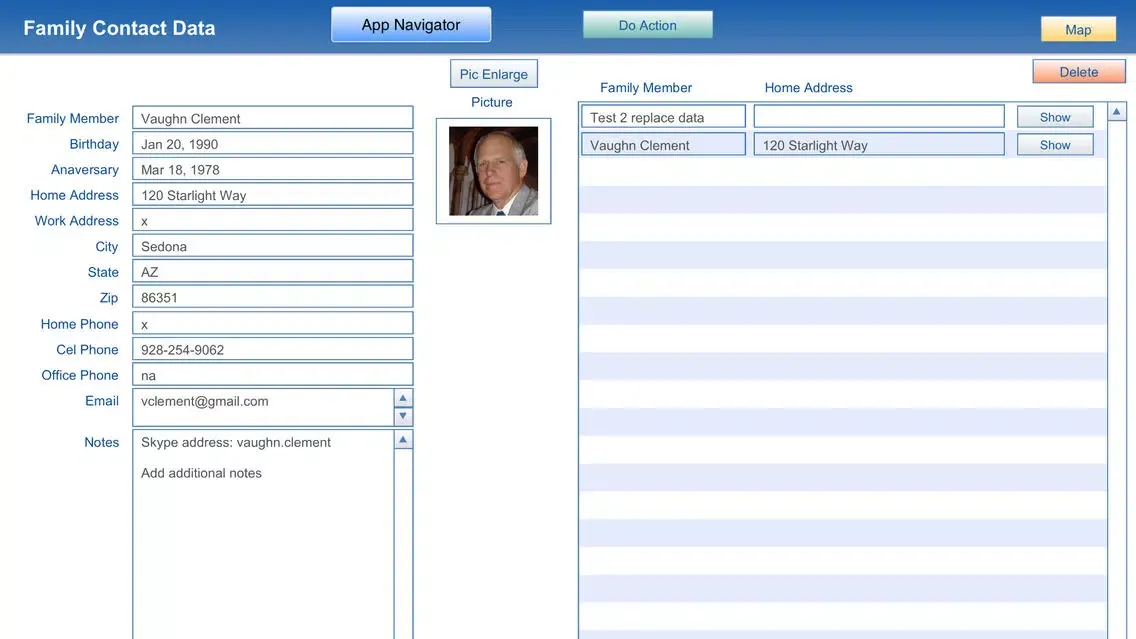Click the contact portrait photo
Image resolution: width=1136 pixels, height=639 pixels.
(493, 171)
